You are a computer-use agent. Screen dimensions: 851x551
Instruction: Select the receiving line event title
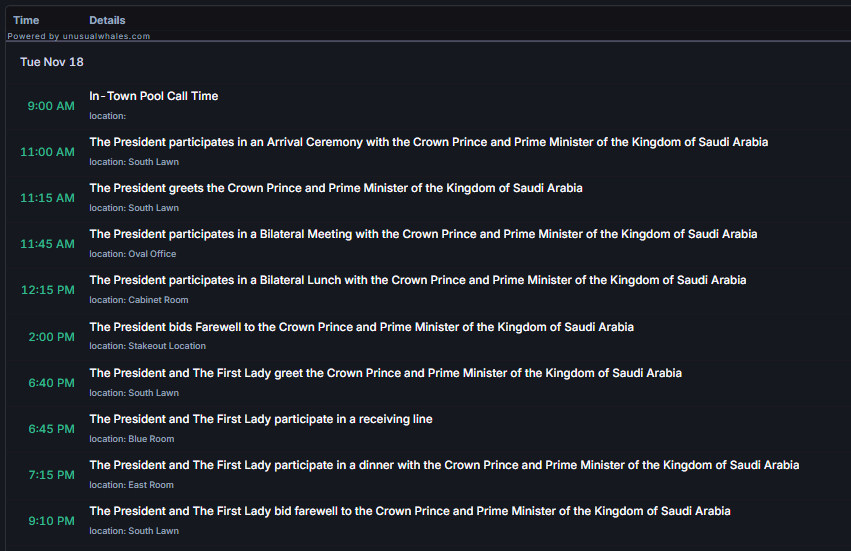point(260,419)
